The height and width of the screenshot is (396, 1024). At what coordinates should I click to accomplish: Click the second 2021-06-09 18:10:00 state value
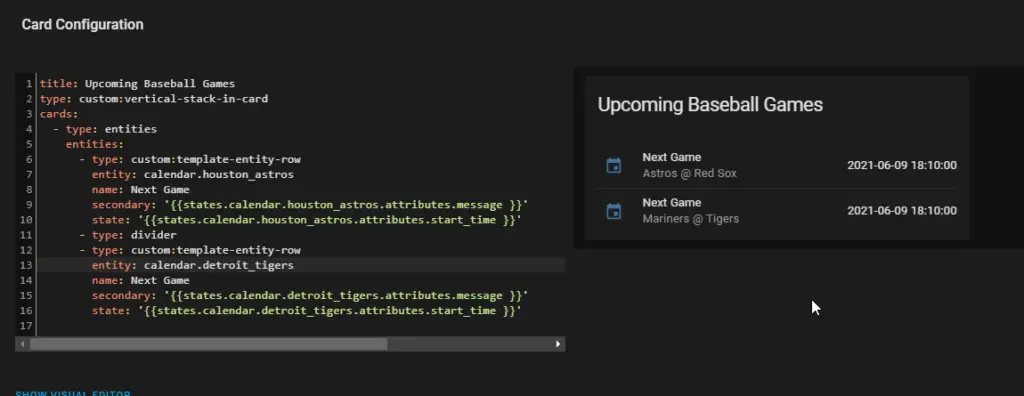(x=902, y=210)
